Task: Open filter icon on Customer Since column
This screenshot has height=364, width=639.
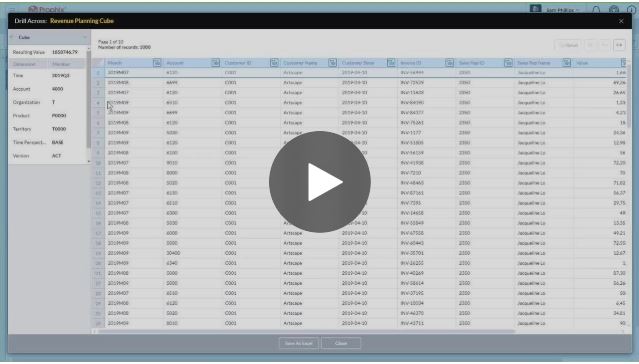Action: click(x=391, y=63)
